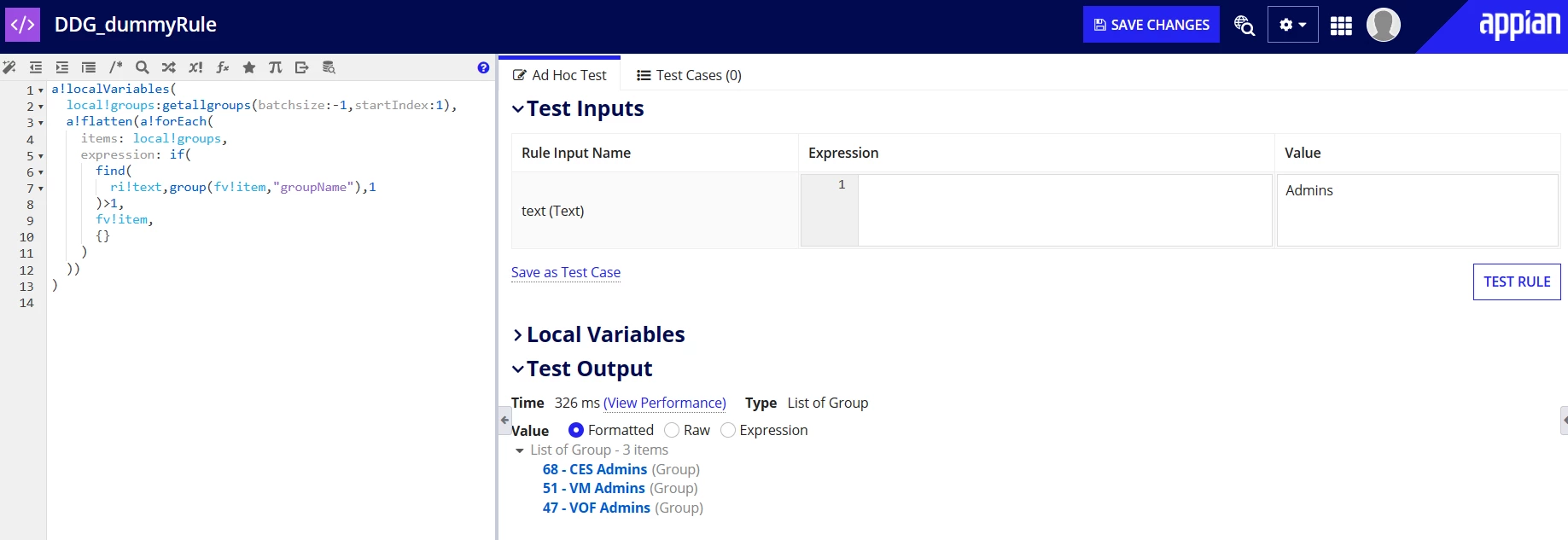Fold code at line 3 arrow
The image size is (1568, 540).
[x=40, y=123]
